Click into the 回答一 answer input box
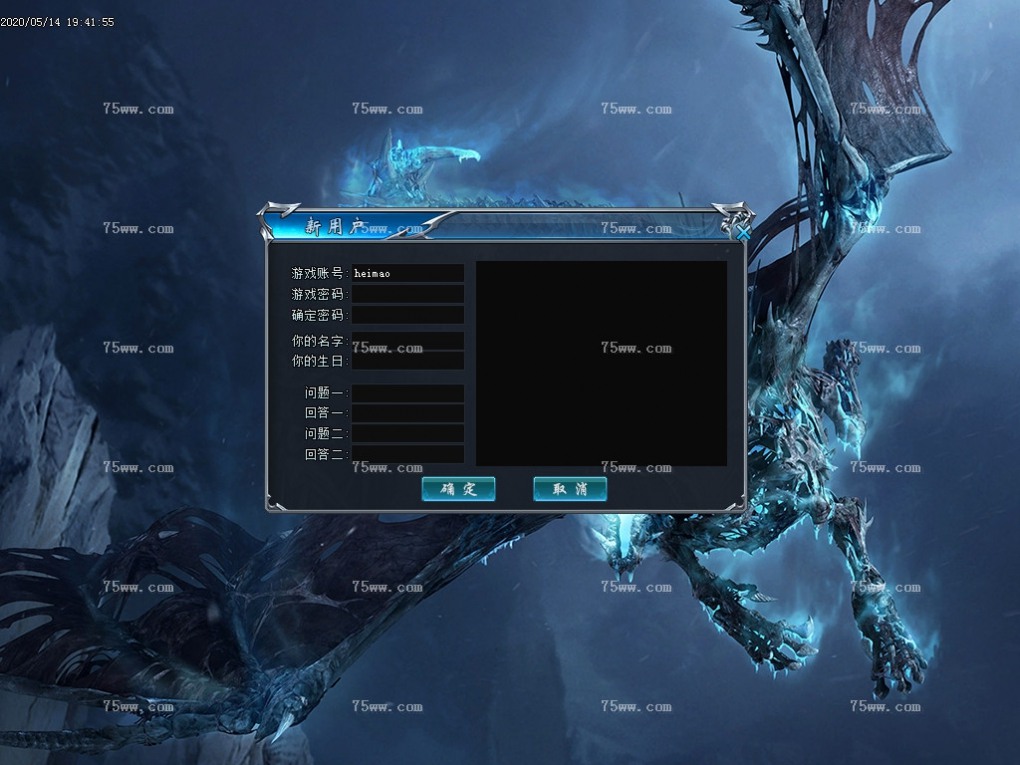This screenshot has width=1020, height=765. tap(407, 413)
